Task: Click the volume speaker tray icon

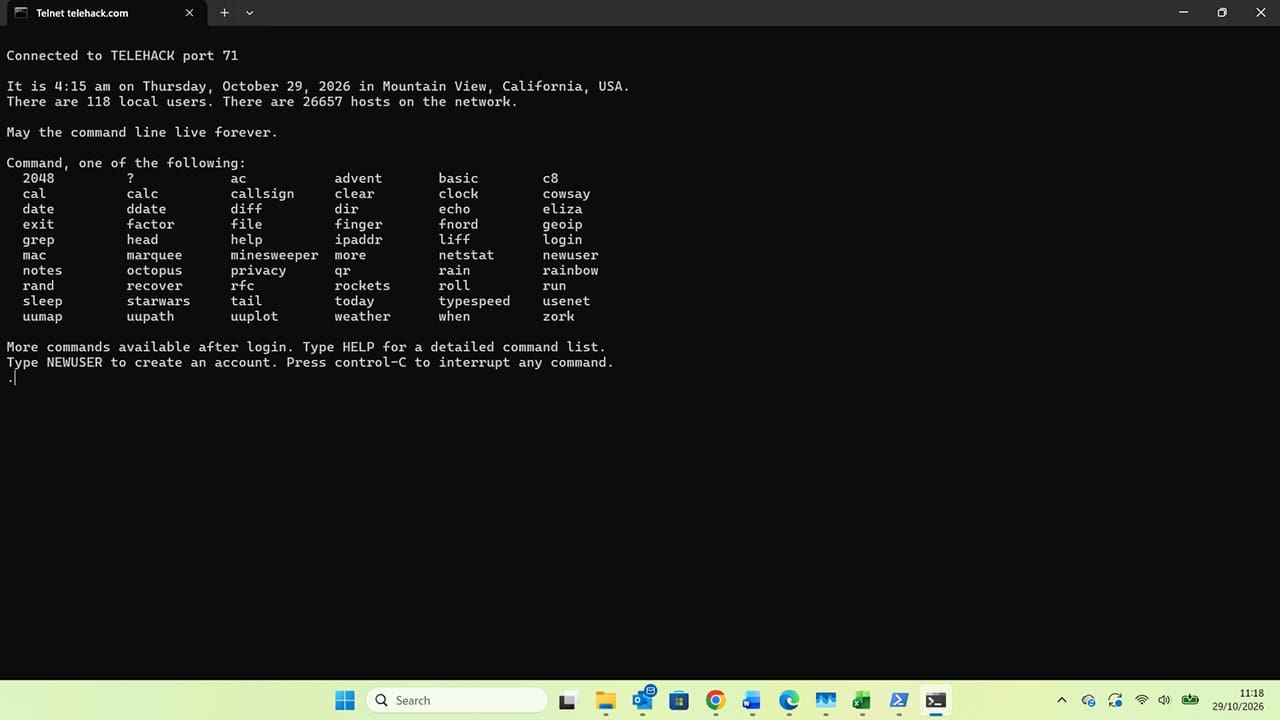Action: pyautogui.click(x=1164, y=701)
